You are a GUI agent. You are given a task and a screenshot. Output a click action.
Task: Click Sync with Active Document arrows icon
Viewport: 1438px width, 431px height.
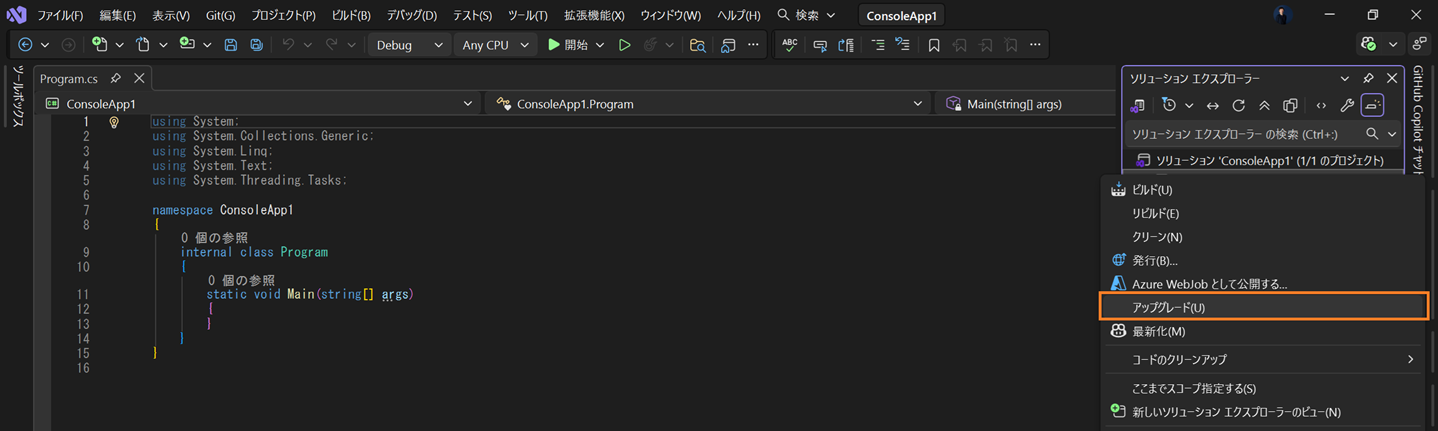(x=1212, y=105)
